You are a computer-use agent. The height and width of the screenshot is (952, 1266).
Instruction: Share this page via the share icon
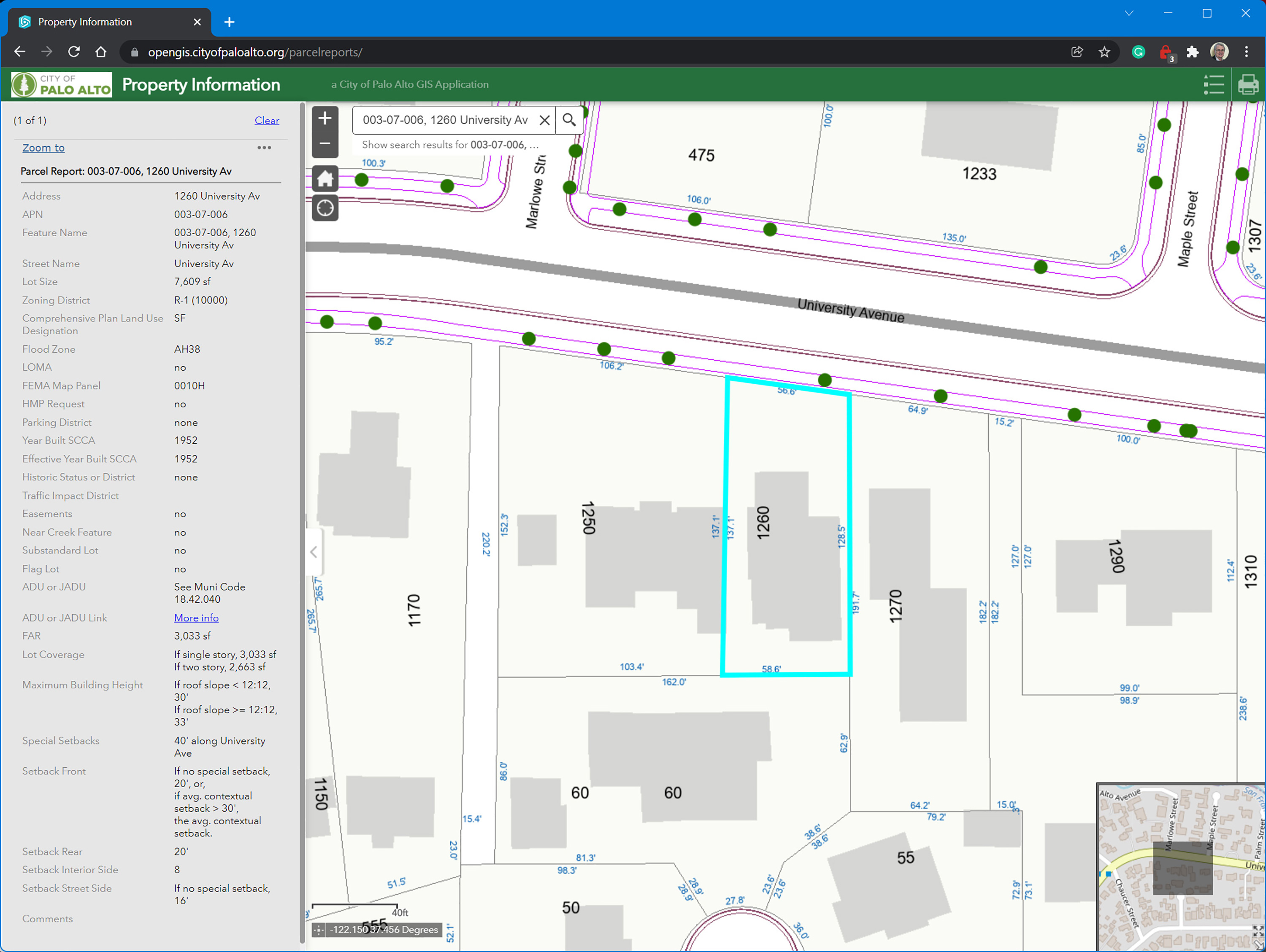click(1077, 52)
